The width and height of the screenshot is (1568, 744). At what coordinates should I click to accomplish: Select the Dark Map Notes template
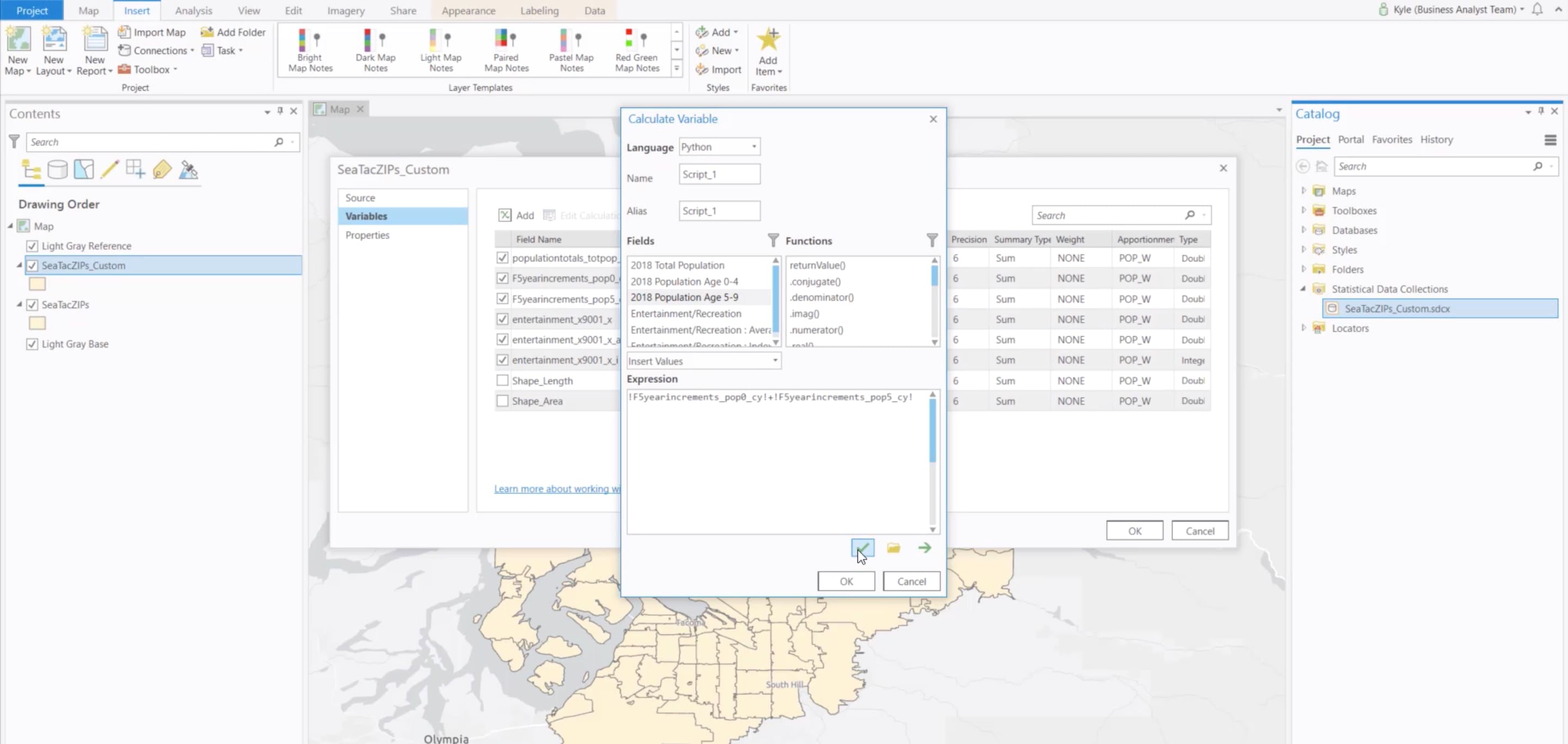coord(375,50)
